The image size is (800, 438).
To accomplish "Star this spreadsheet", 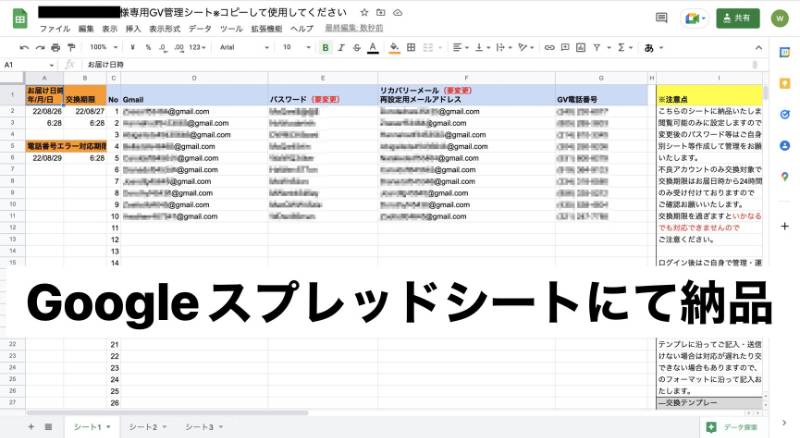I will (364, 12).
